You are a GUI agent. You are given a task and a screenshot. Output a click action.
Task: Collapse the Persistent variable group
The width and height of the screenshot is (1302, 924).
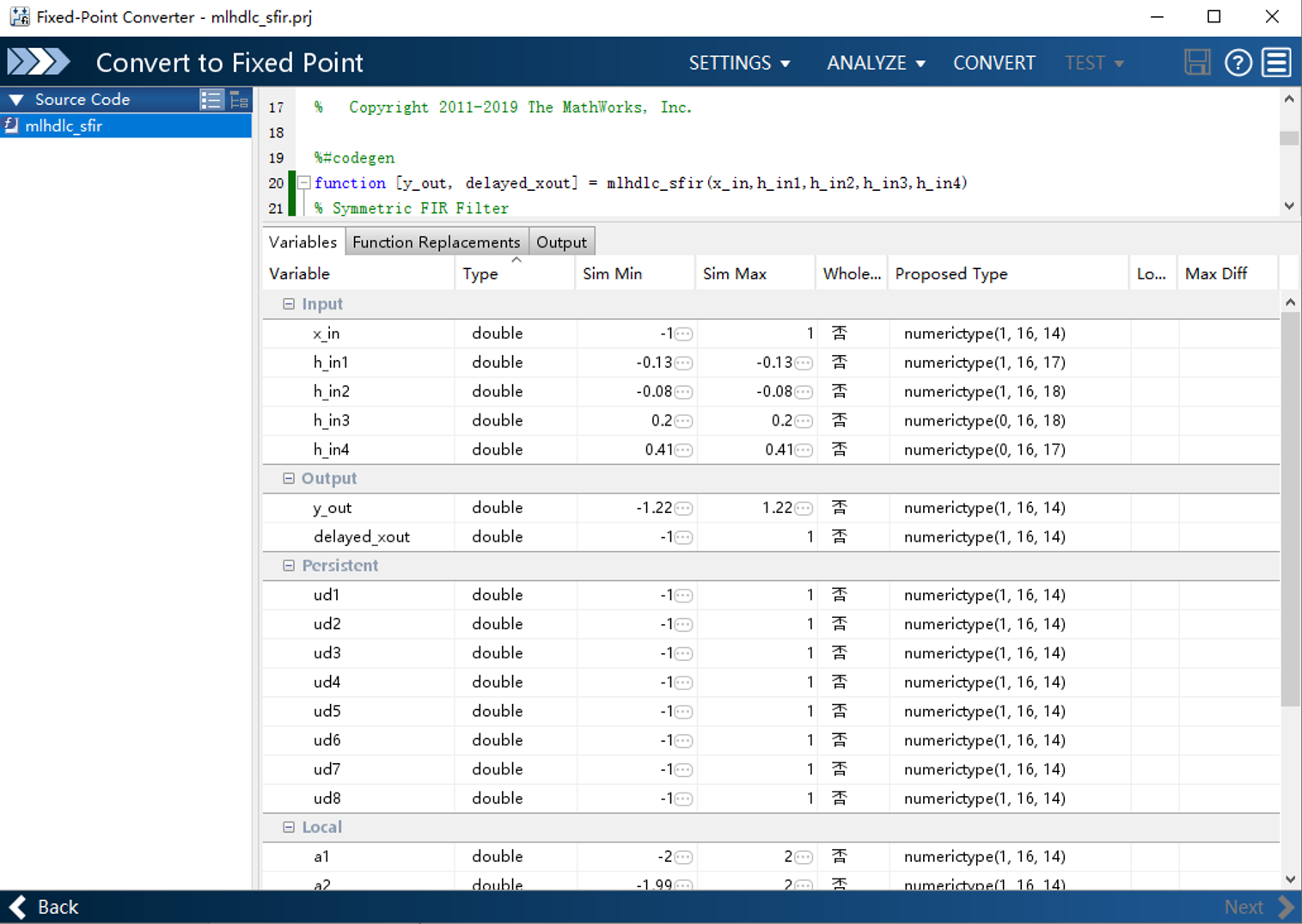point(289,566)
